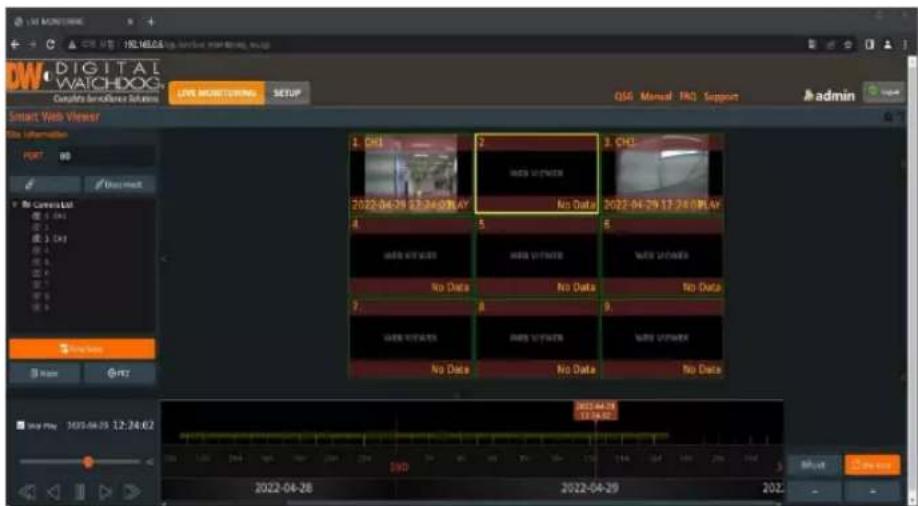The width and height of the screenshot is (918, 506).
Task: Select camera 7 in Camera List
Action: point(40,284)
